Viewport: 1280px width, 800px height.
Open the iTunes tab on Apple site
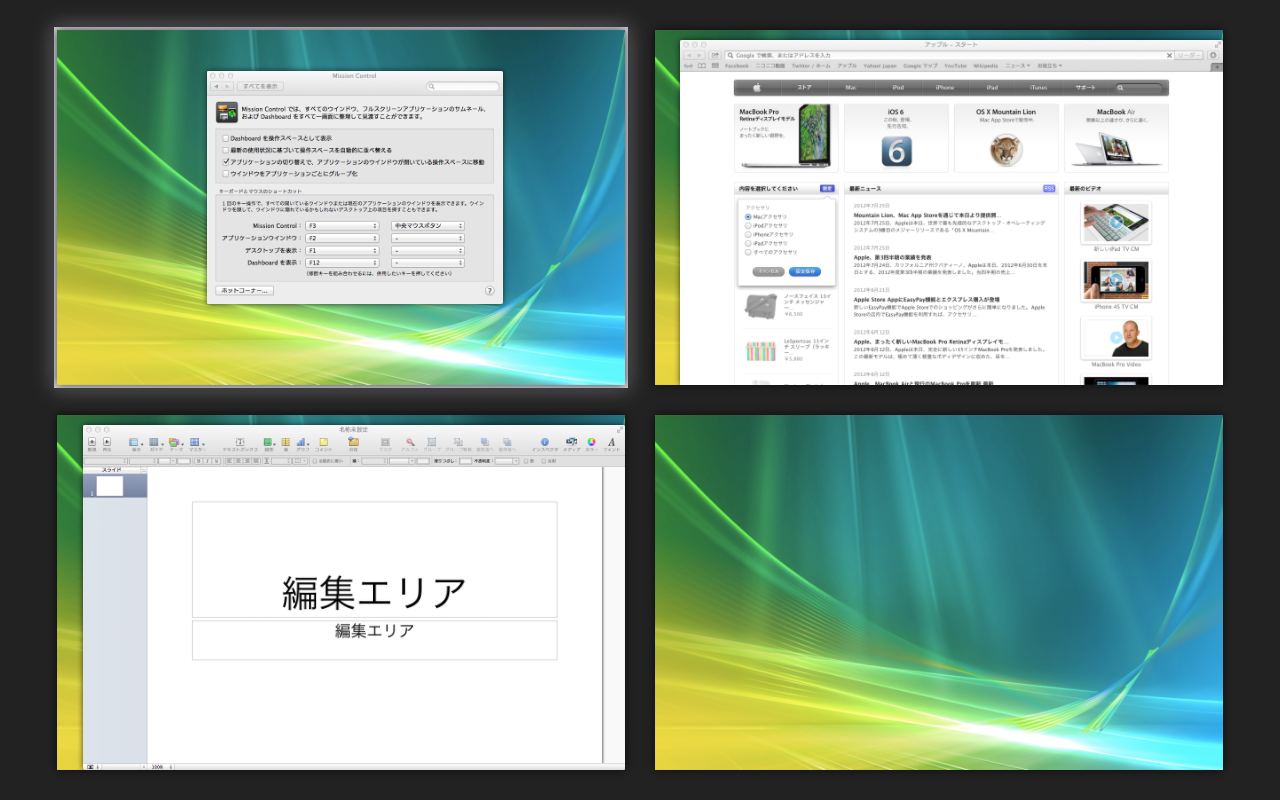1038,88
